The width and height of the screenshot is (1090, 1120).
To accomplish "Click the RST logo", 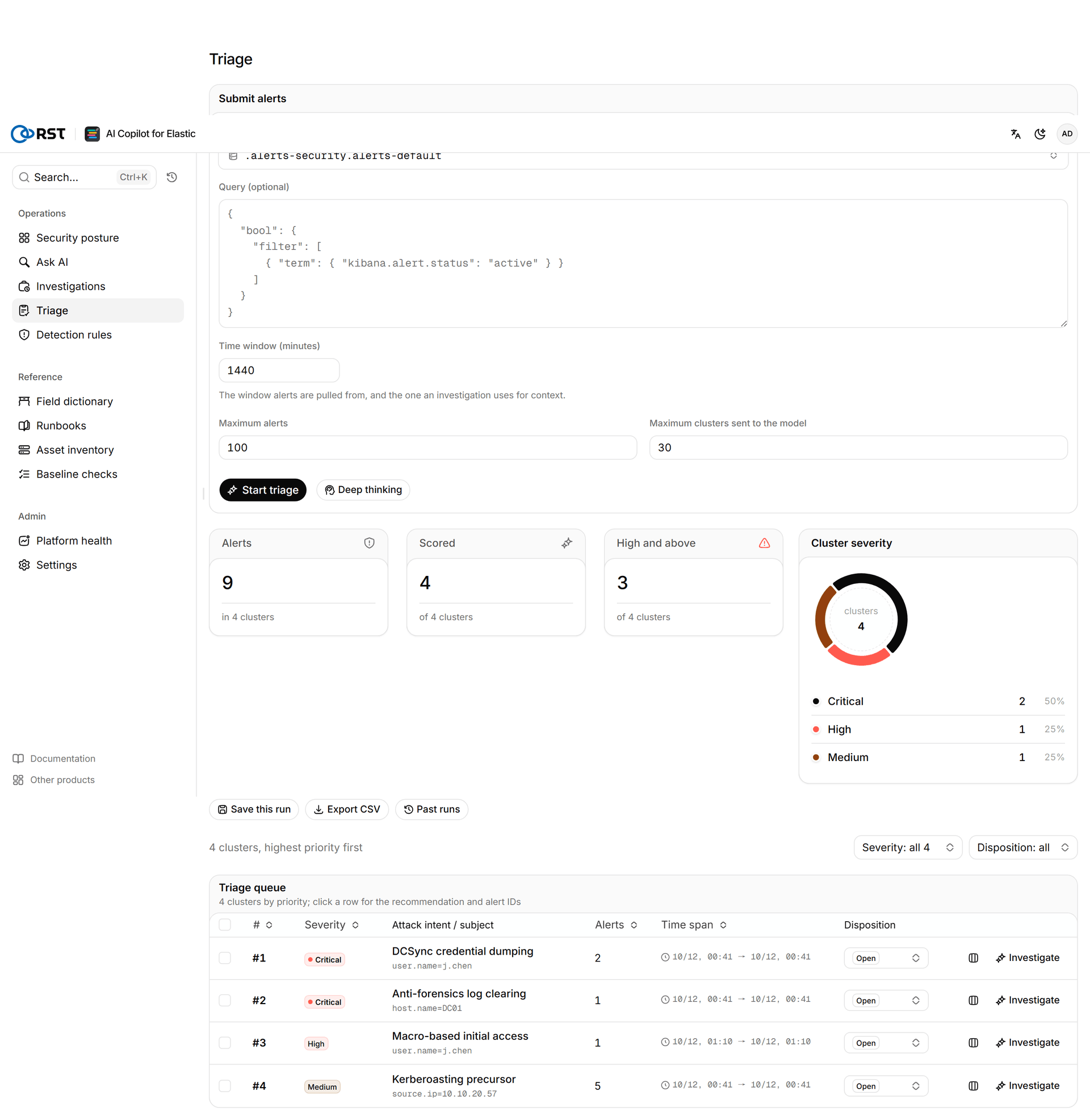I will [x=39, y=134].
